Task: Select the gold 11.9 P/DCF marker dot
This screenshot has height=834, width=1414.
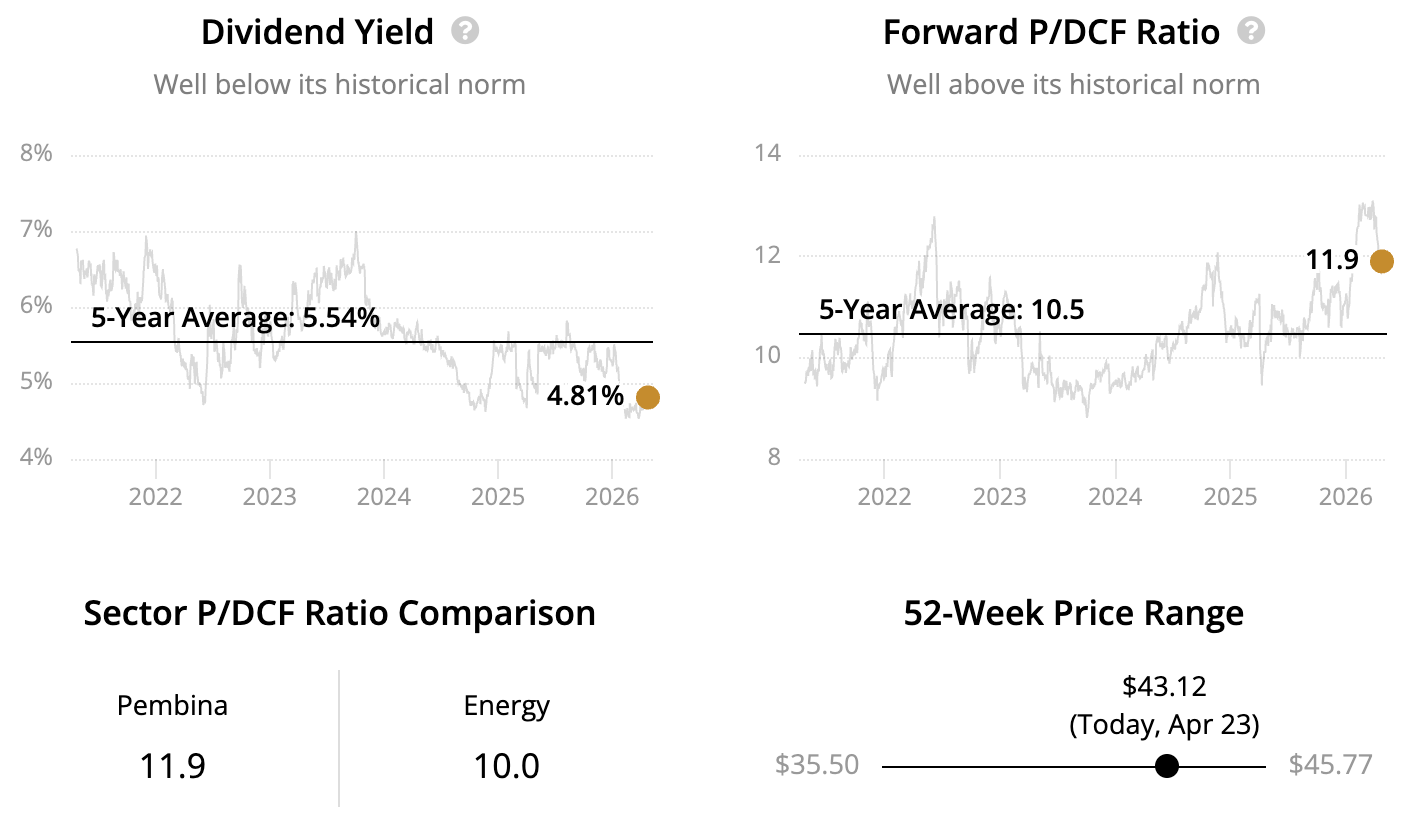Action: click(x=1382, y=261)
